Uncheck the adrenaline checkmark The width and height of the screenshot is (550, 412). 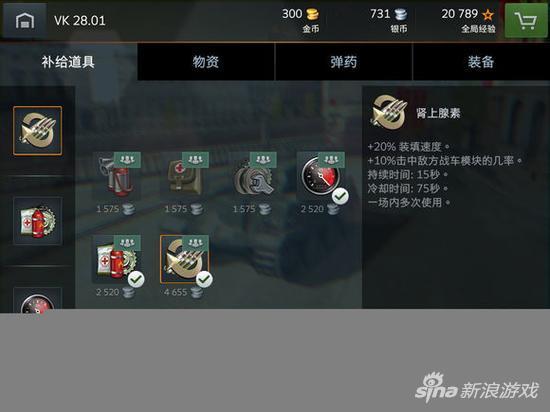tap(204, 279)
